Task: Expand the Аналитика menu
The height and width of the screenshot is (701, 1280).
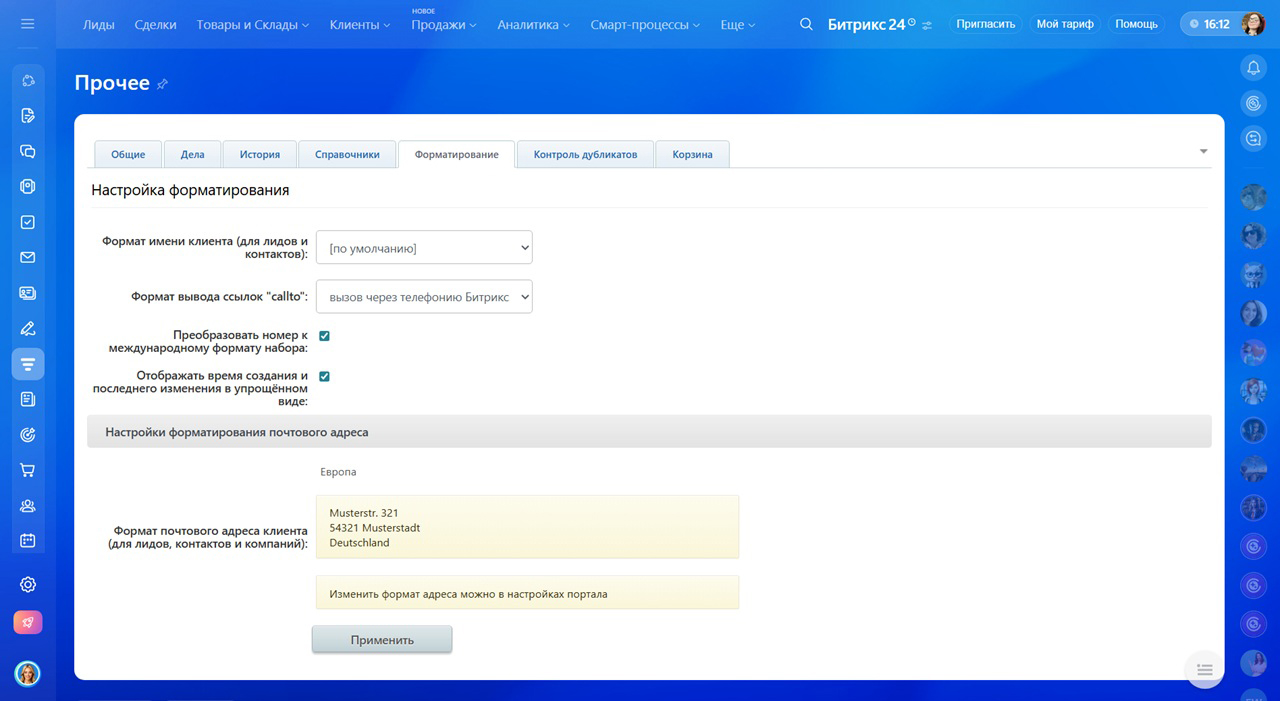Action: (533, 24)
